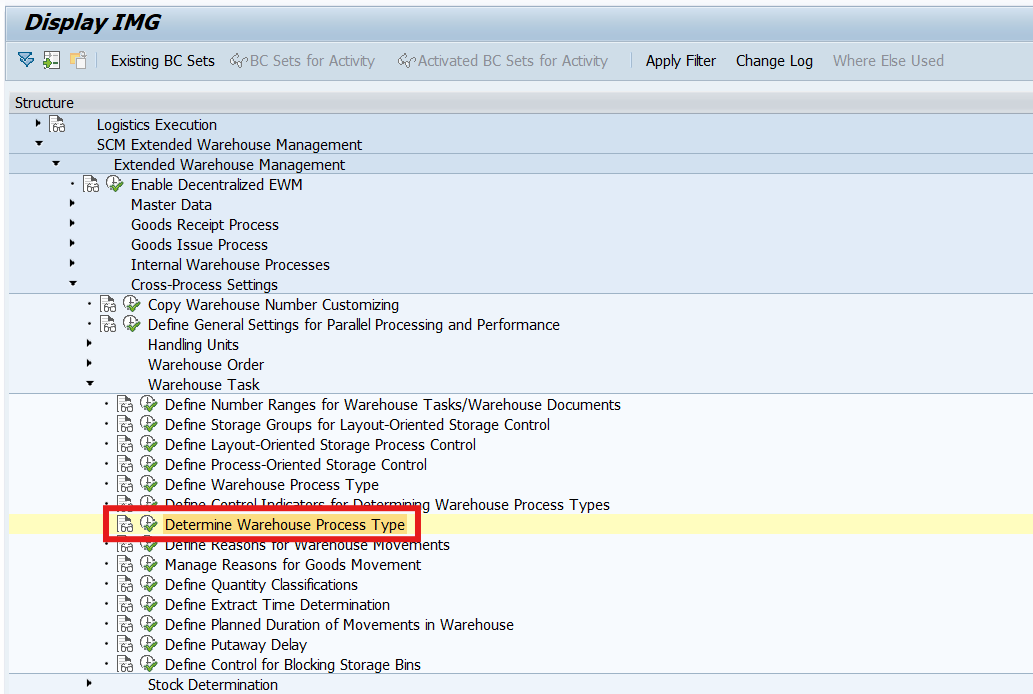This screenshot has width=1033, height=694.
Task: Open documentation for Define Putaway Delay
Action: (125, 645)
